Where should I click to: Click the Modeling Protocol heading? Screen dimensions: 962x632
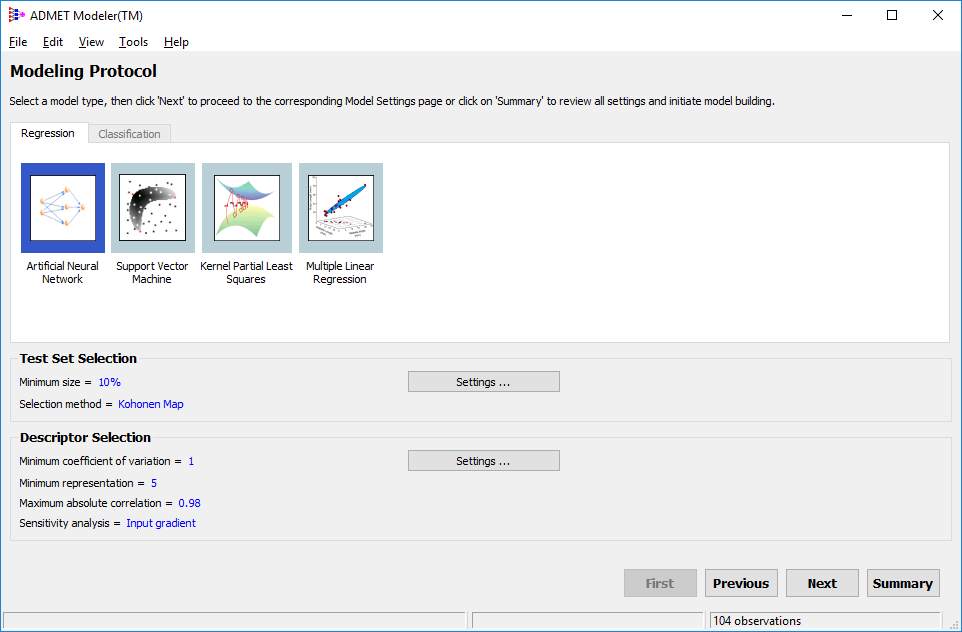[x=83, y=71]
